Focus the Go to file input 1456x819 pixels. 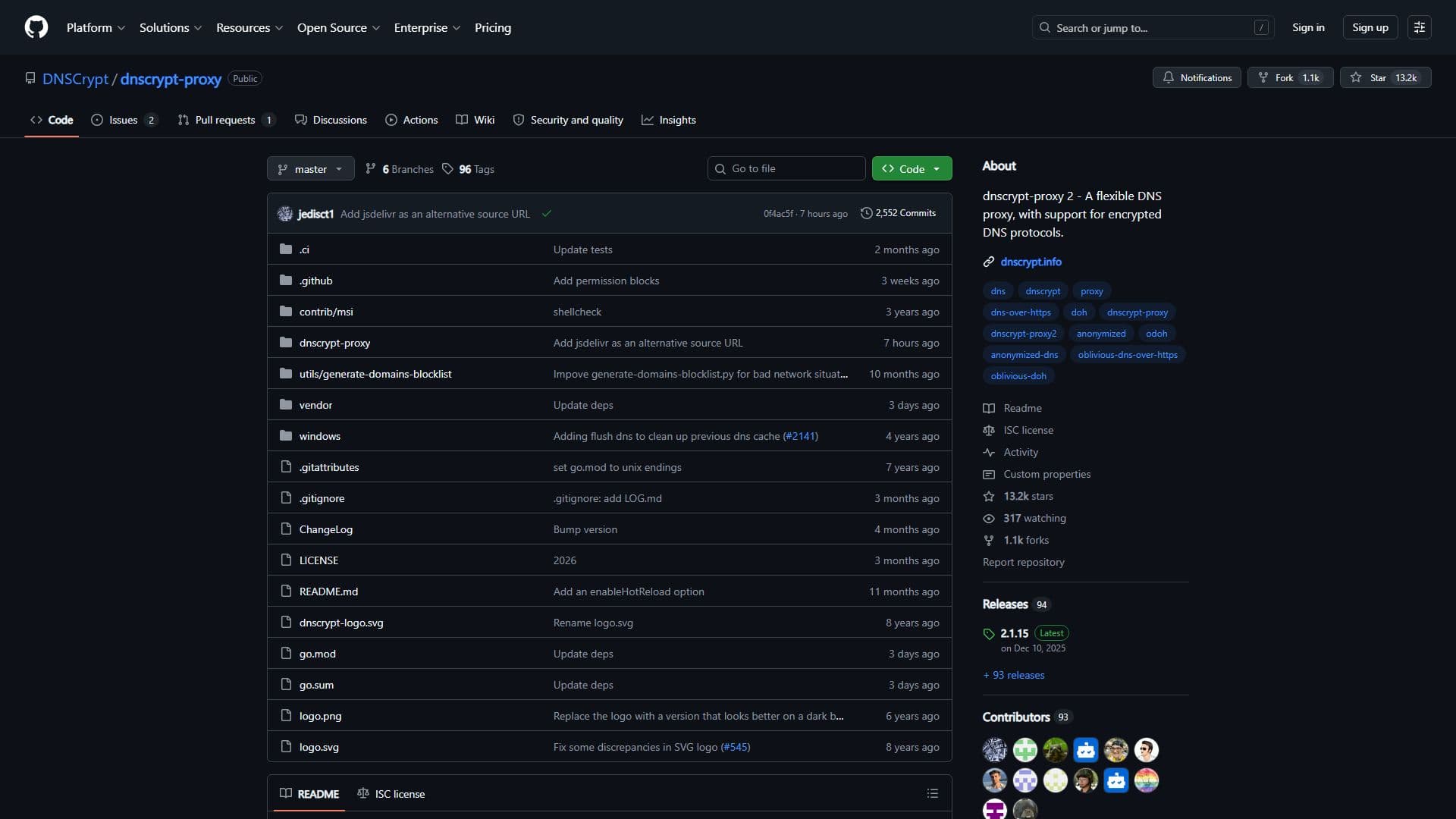786,168
